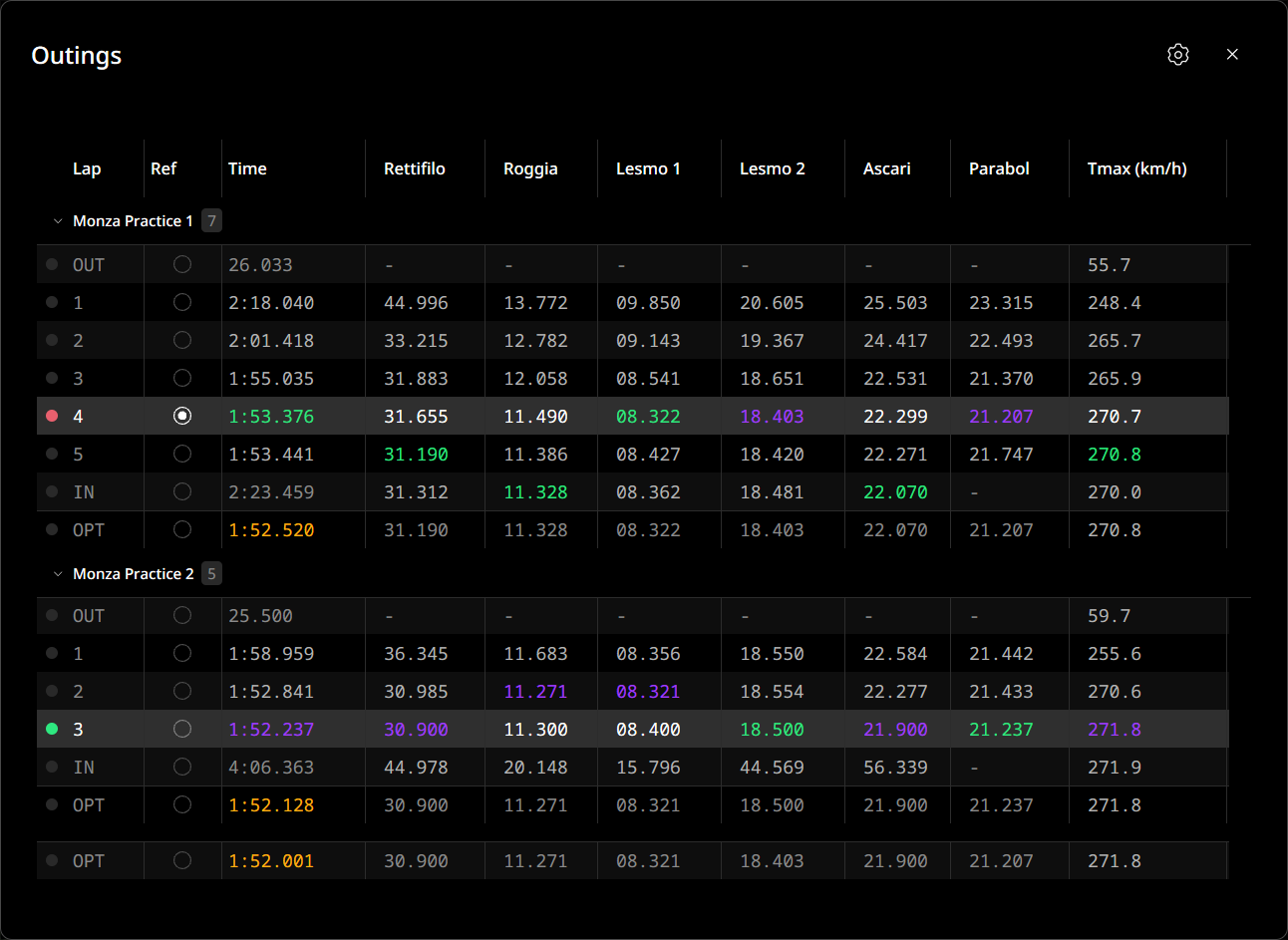Click the orange optimal time 1:52.128
1288x940 pixels.
pyautogui.click(x=271, y=805)
